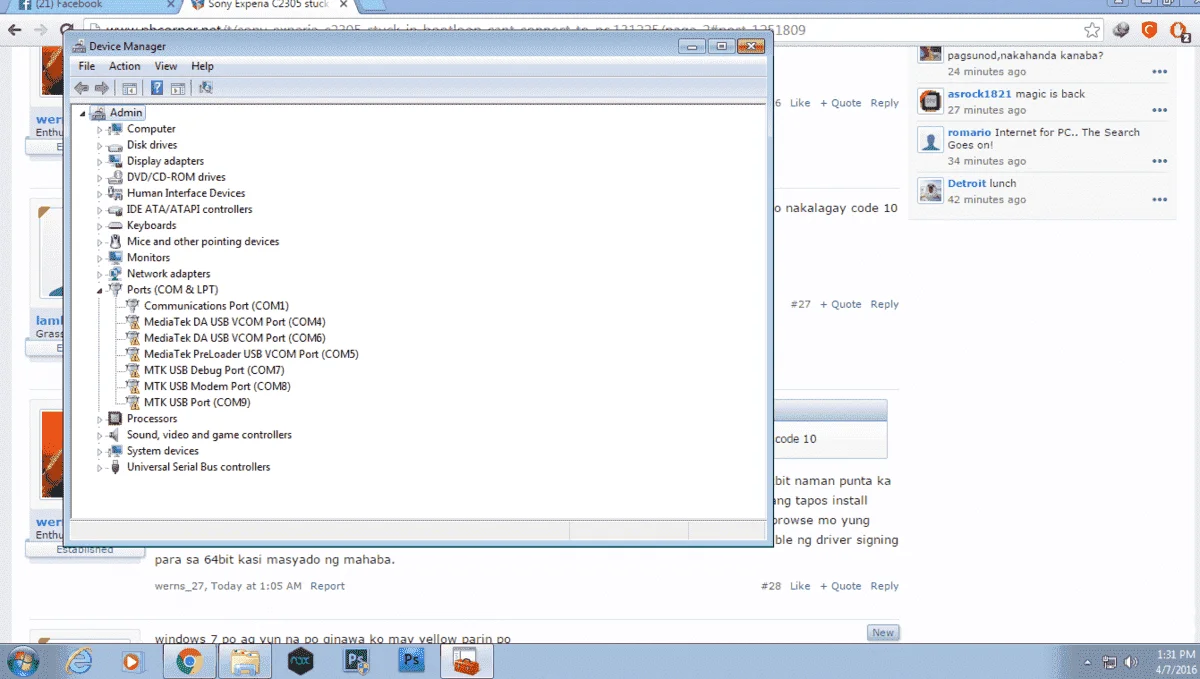Click Chrome's browser back arrow
Screen dimensions: 1200x679
[14, 30]
